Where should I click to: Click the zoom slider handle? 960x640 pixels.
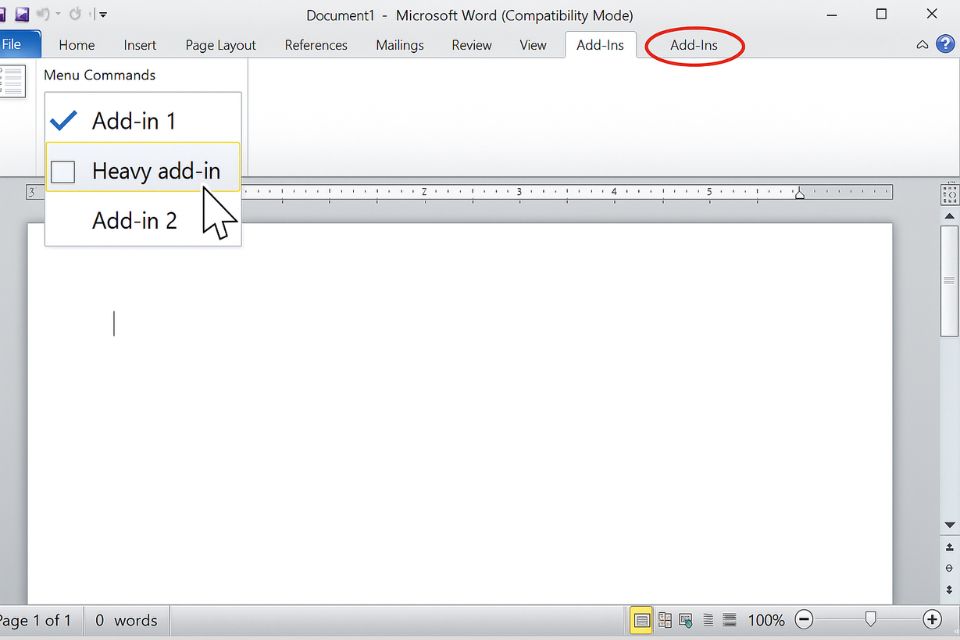click(x=870, y=620)
